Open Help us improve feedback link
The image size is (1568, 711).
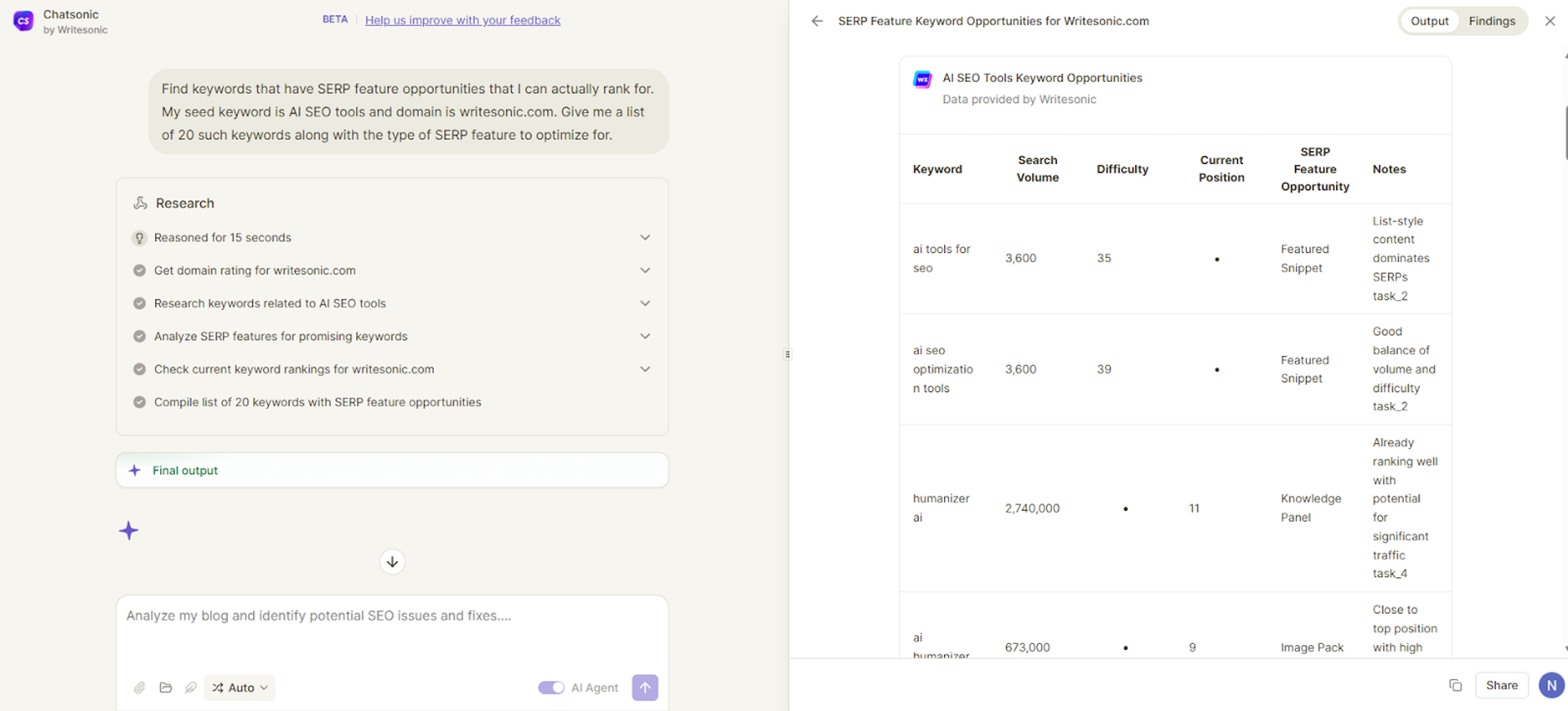tap(462, 20)
